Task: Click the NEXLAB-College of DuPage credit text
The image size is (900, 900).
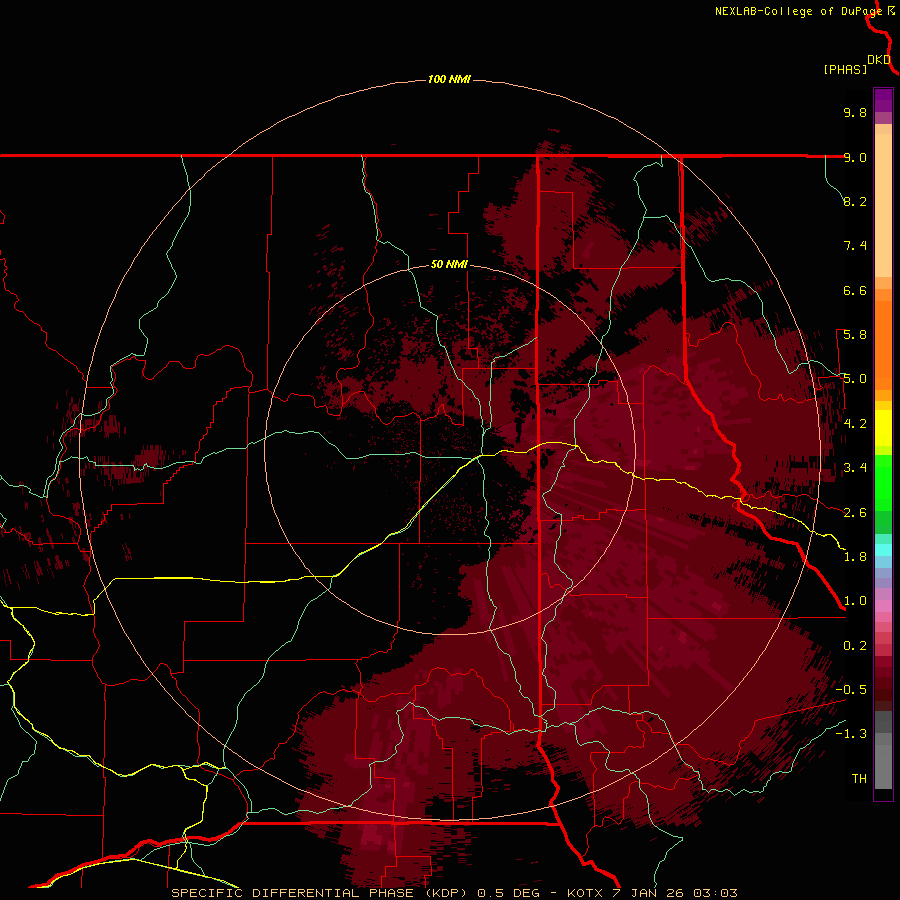Action: (x=798, y=11)
